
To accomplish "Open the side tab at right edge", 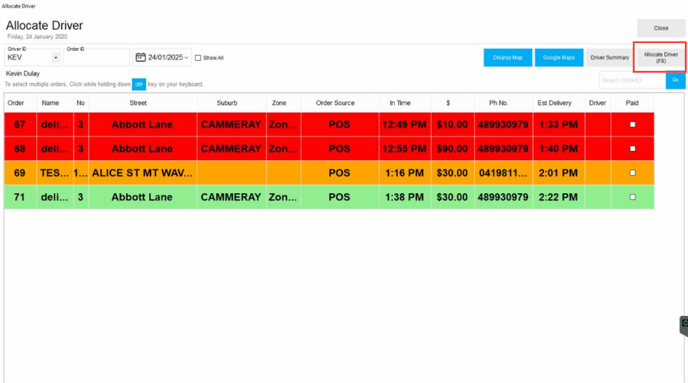I will point(684,326).
